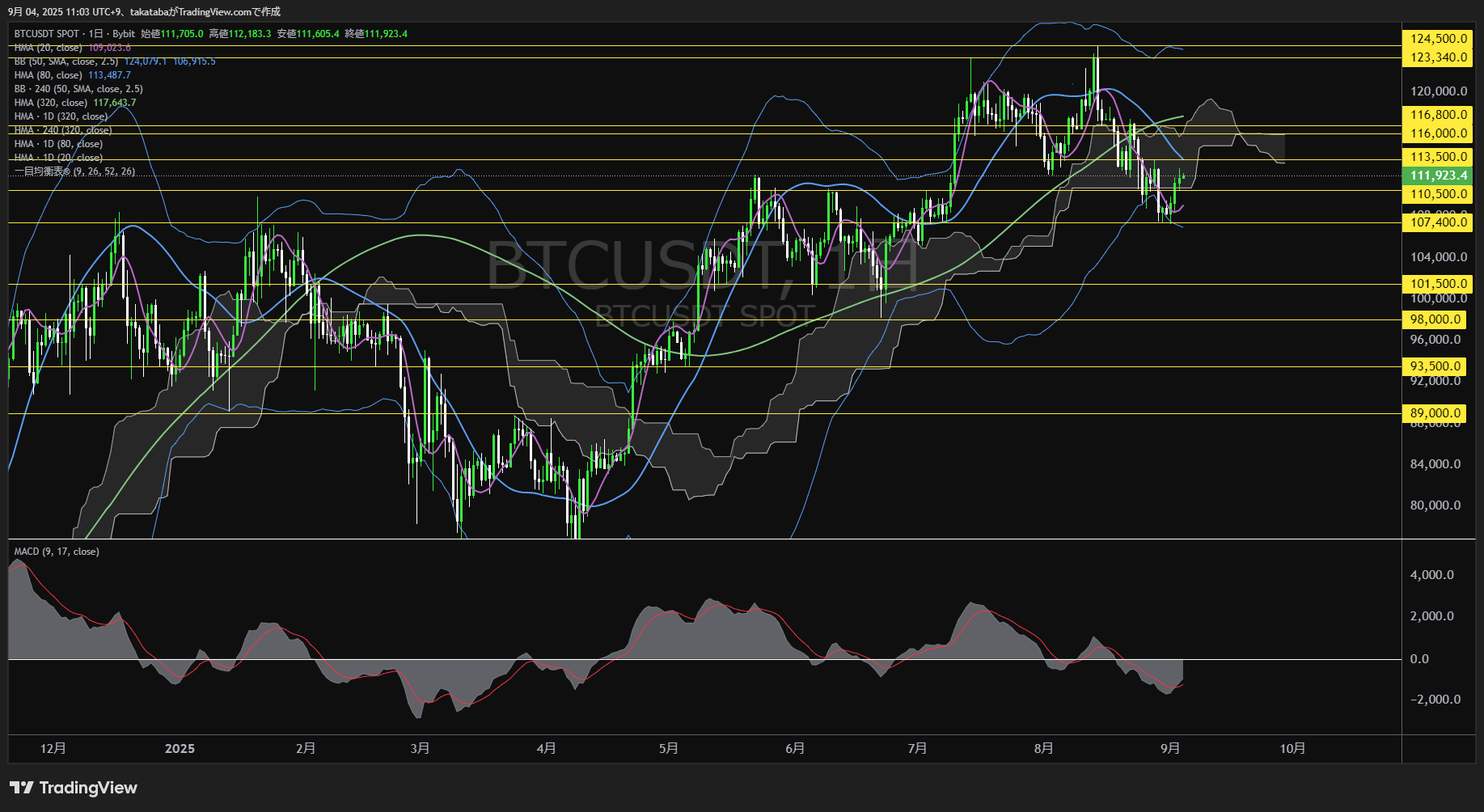Image resolution: width=1484 pixels, height=812 pixels.
Task: Click the 3月 label on the time axis
Action: 420,749
